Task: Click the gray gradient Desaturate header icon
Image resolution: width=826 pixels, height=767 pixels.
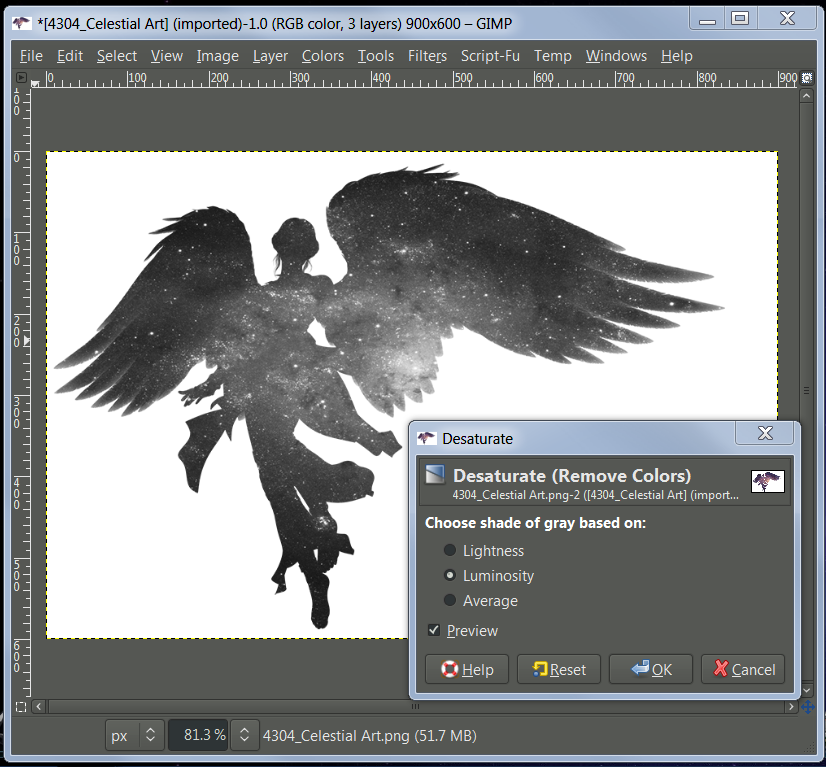Action: point(435,475)
